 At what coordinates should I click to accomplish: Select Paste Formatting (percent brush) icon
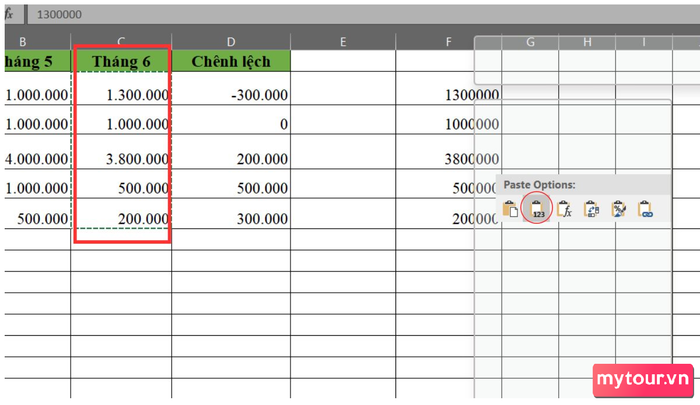pos(618,209)
